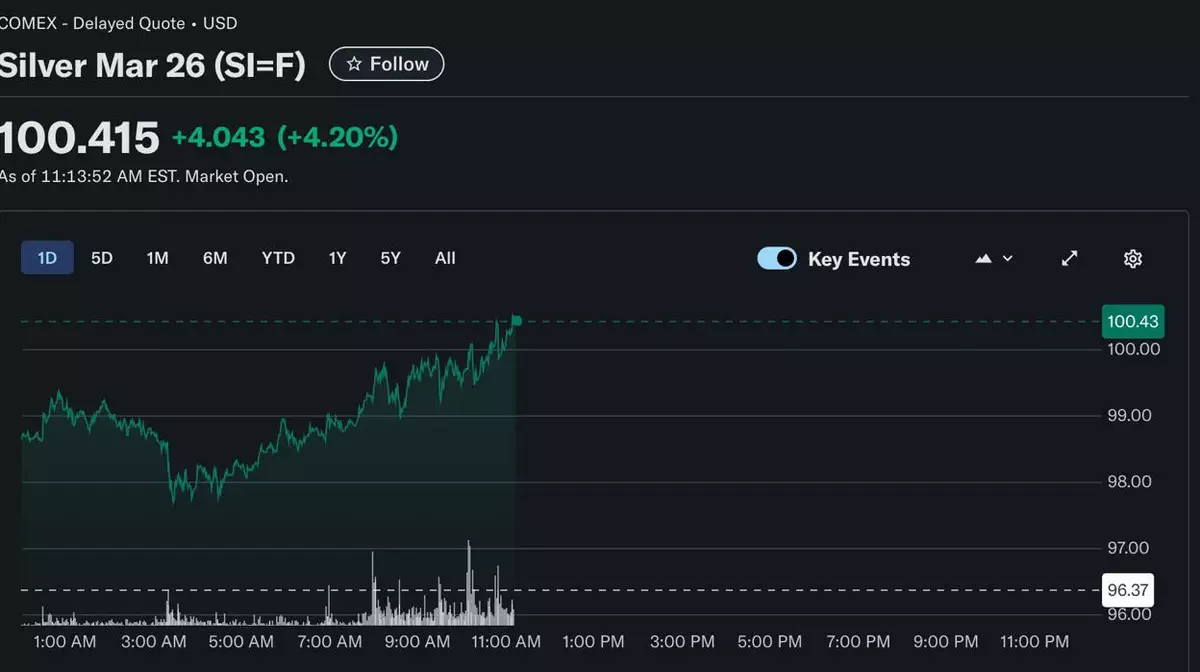This screenshot has width=1200, height=672.
Task: Click the previous close 96.37 label
Action: 1127,590
